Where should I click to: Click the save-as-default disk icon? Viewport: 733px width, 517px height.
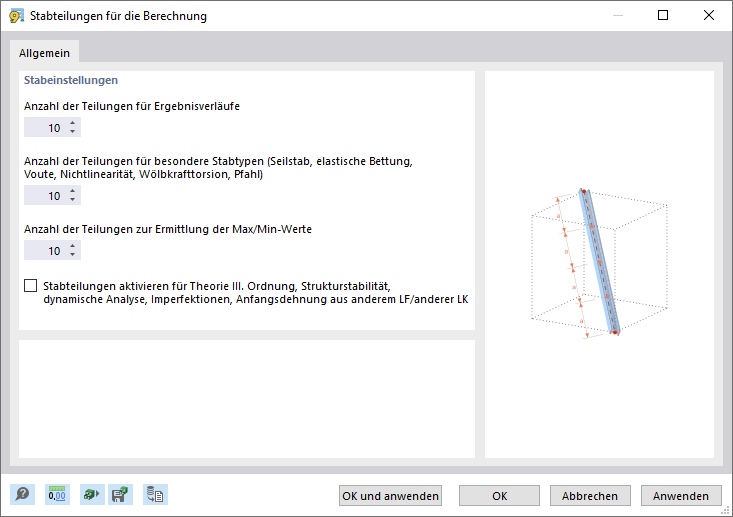[x=120, y=495]
